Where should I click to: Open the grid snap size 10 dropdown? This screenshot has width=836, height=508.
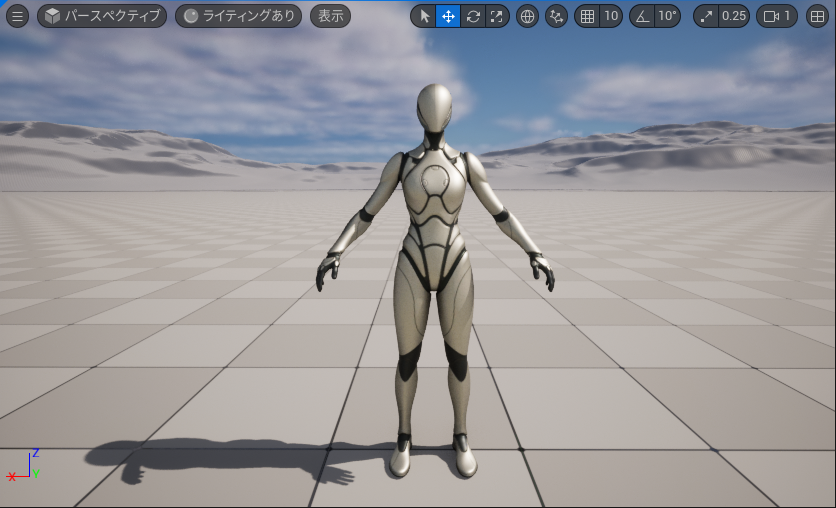click(x=610, y=16)
